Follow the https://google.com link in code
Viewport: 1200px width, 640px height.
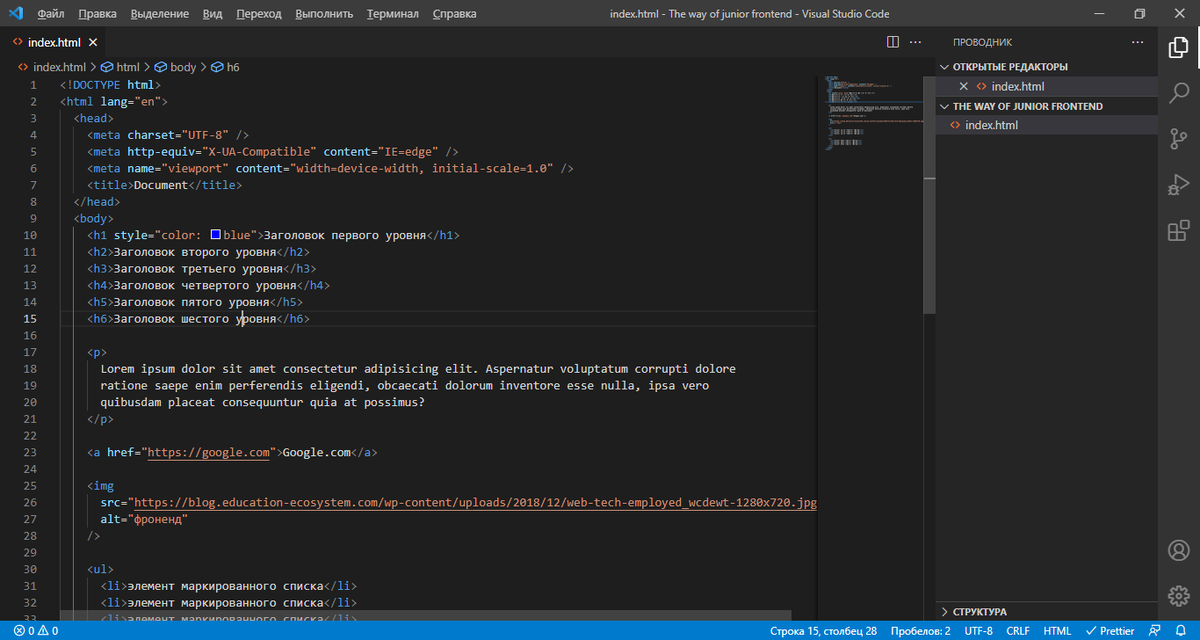pos(209,452)
